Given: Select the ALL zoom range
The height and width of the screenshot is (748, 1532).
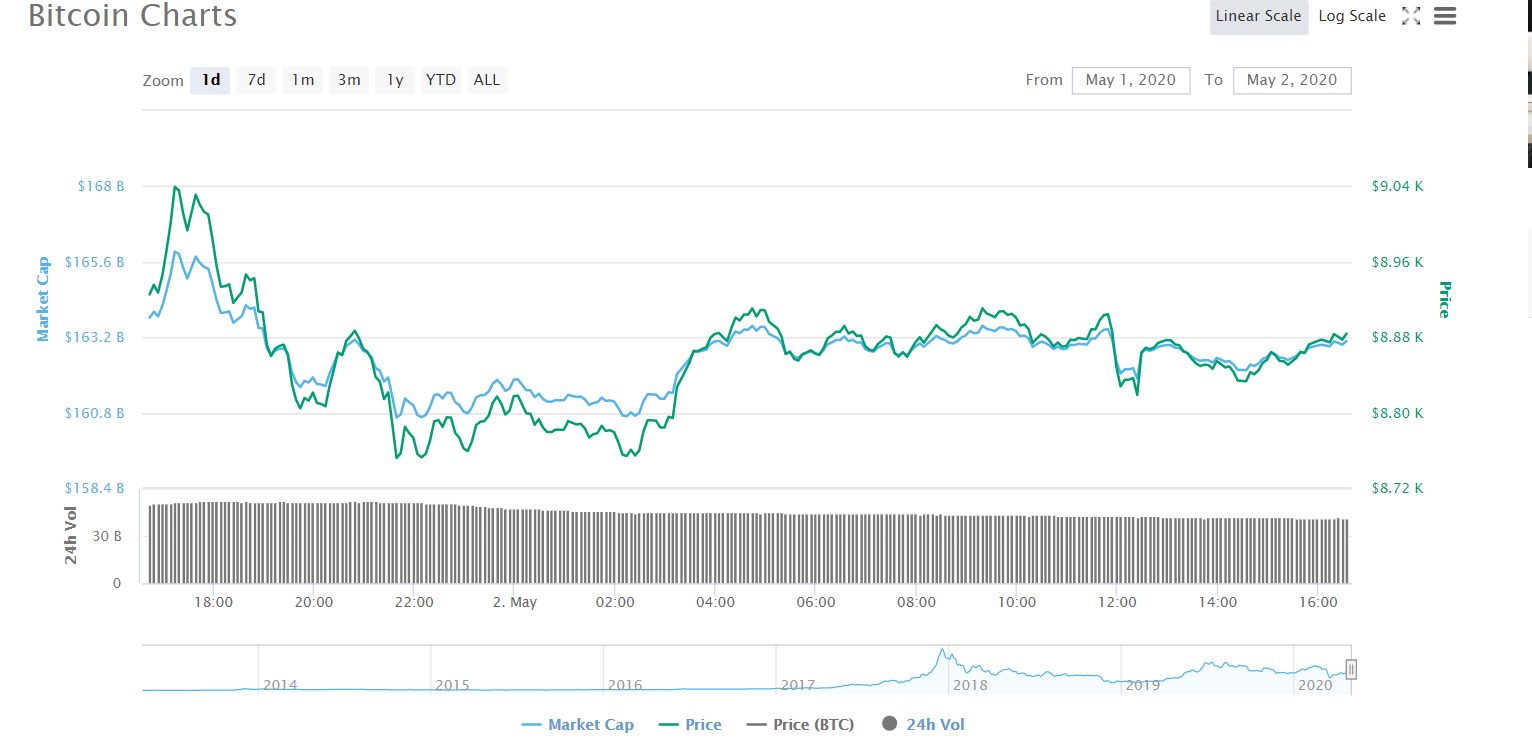Looking at the screenshot, I should click(487, 80).
